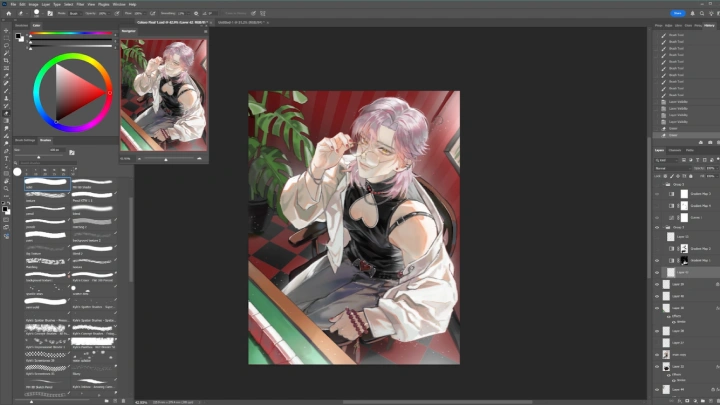720x405 pixels.
Task: Filter layers for pixel layers icon
Action: click(x=684, y=160)
